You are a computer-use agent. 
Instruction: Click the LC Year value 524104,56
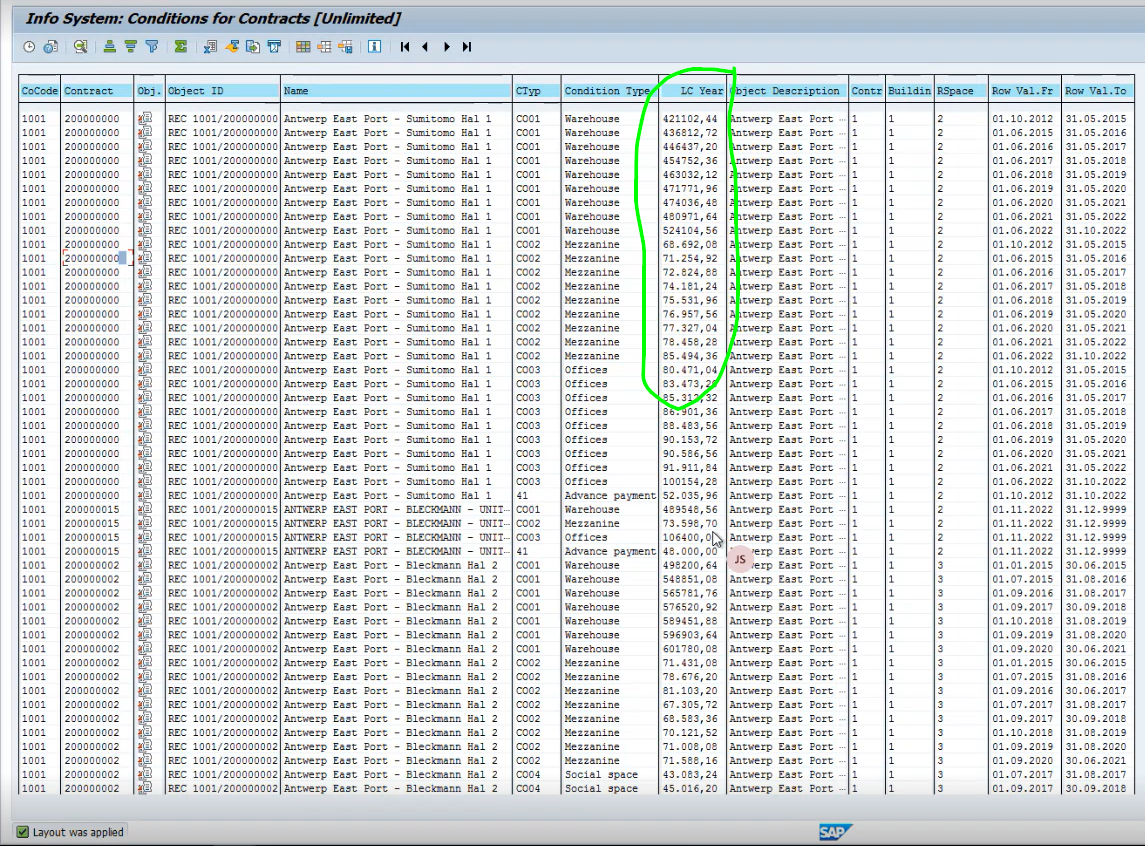tap(690, 230)
